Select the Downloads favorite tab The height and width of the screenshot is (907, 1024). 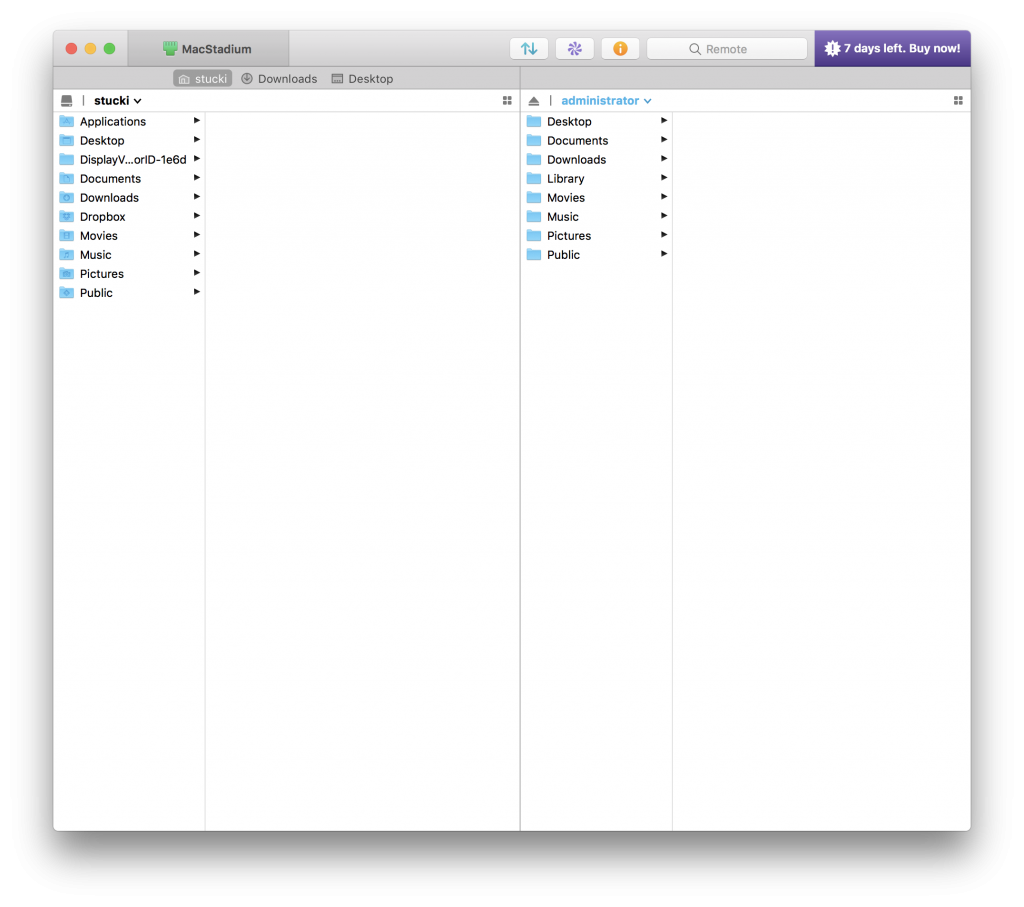coord(279,78)
